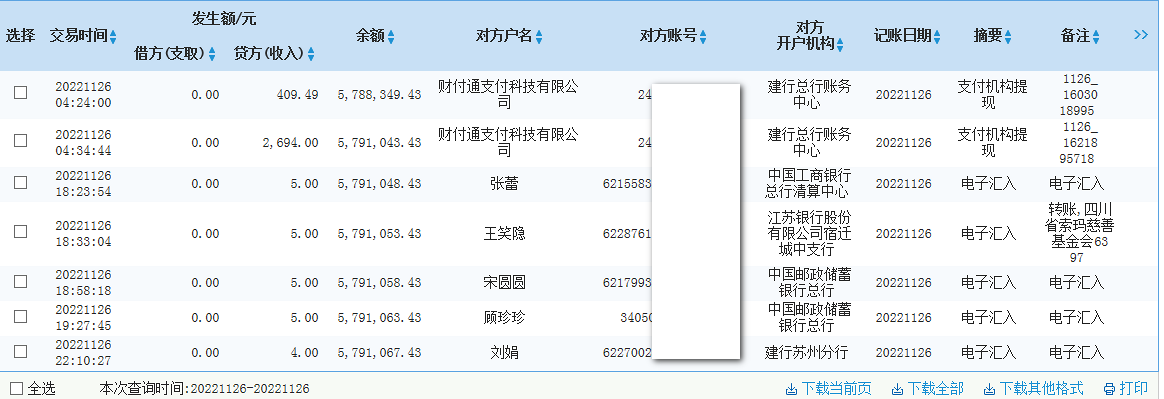Click 中国工商银行总行清算中心 institution cell
Image resolution: width=1164 pixels, height=399 pixels.
tap(808, 184)
